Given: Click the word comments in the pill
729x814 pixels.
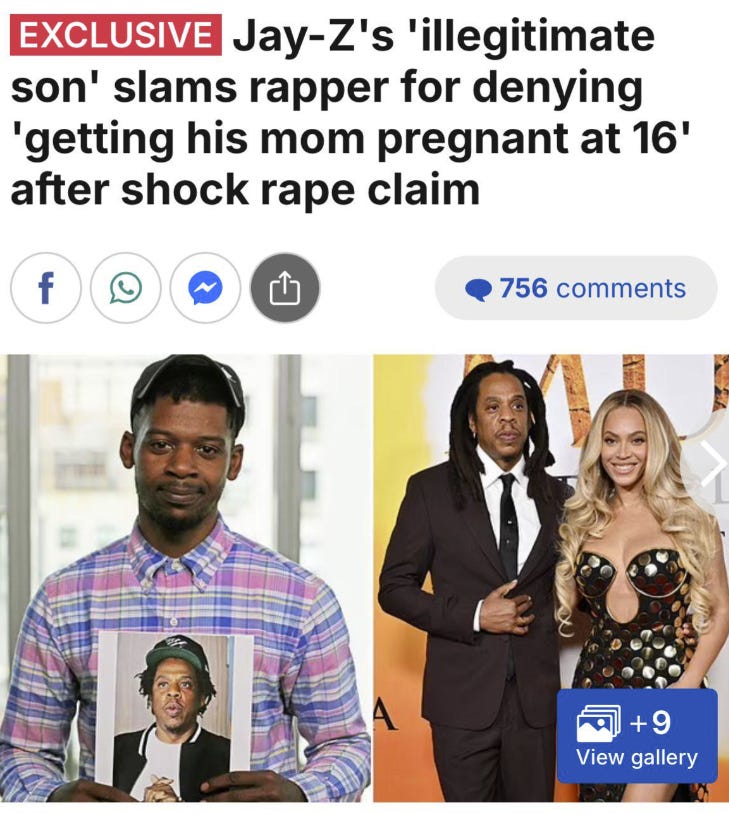Looking at the screenshot, I should click(621, 289).
